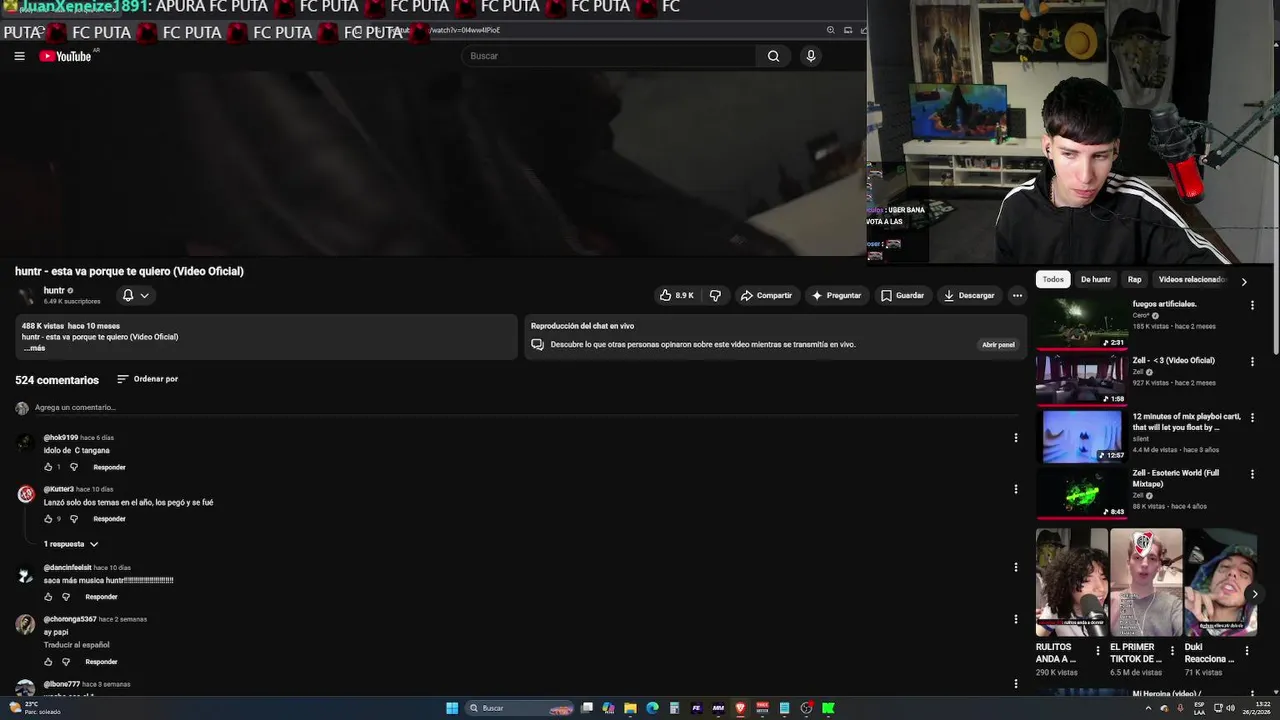Open Windows Start menu in taskbar

(x=452, y=708)
